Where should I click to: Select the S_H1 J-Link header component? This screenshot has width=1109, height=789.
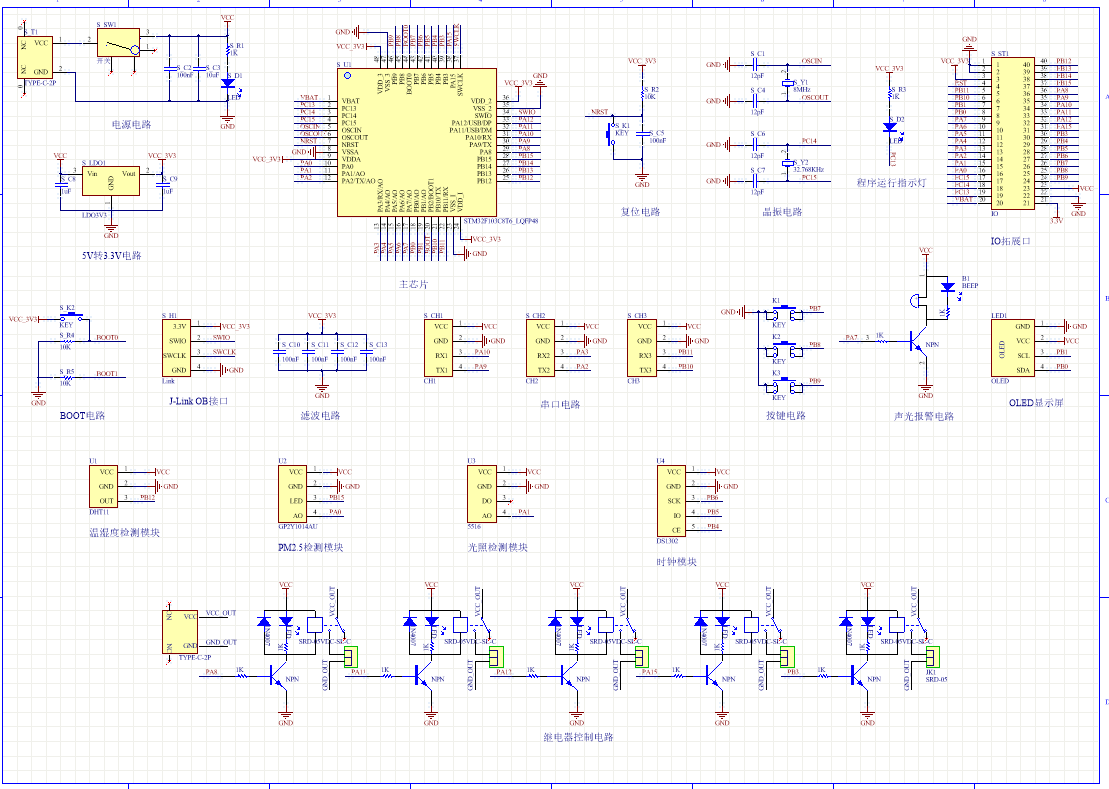click(176, 348)
